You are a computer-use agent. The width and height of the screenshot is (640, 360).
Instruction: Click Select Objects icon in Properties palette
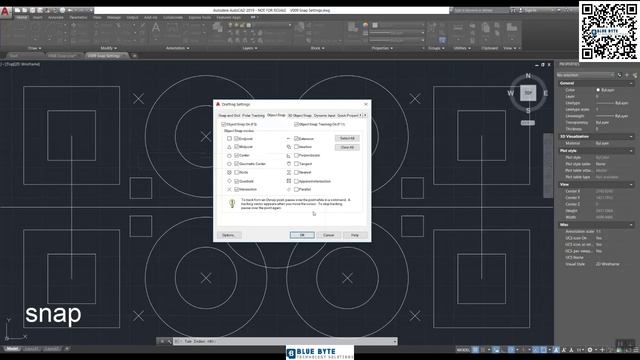coord(627,75)
